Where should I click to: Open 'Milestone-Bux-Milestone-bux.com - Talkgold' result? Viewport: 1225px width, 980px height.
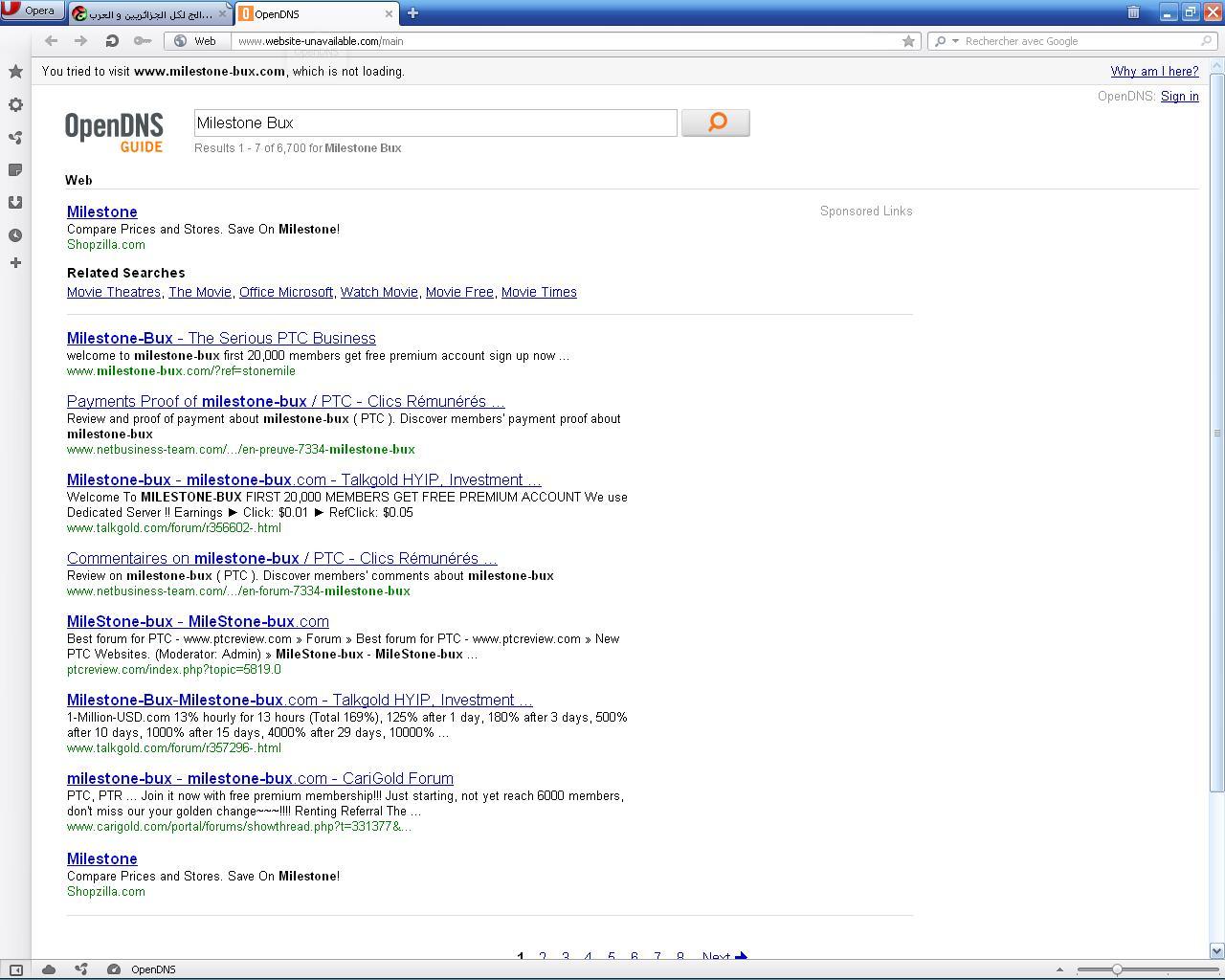click(300, 700)
